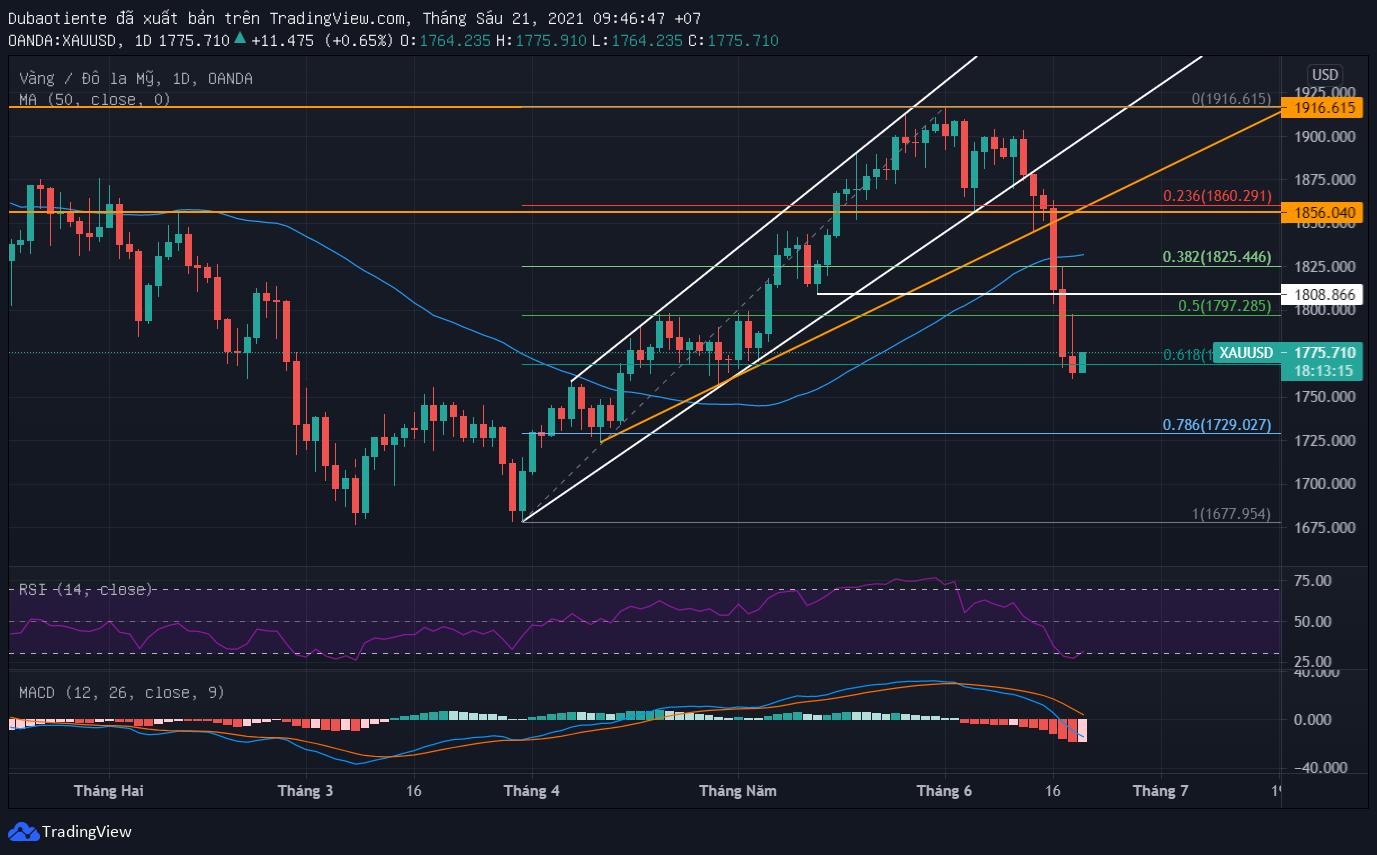This screenshot has width=1377, height=855.
Task: Click the RSI 50.00 scale value
Action: pyautogui.click(x=1312, y=622)
